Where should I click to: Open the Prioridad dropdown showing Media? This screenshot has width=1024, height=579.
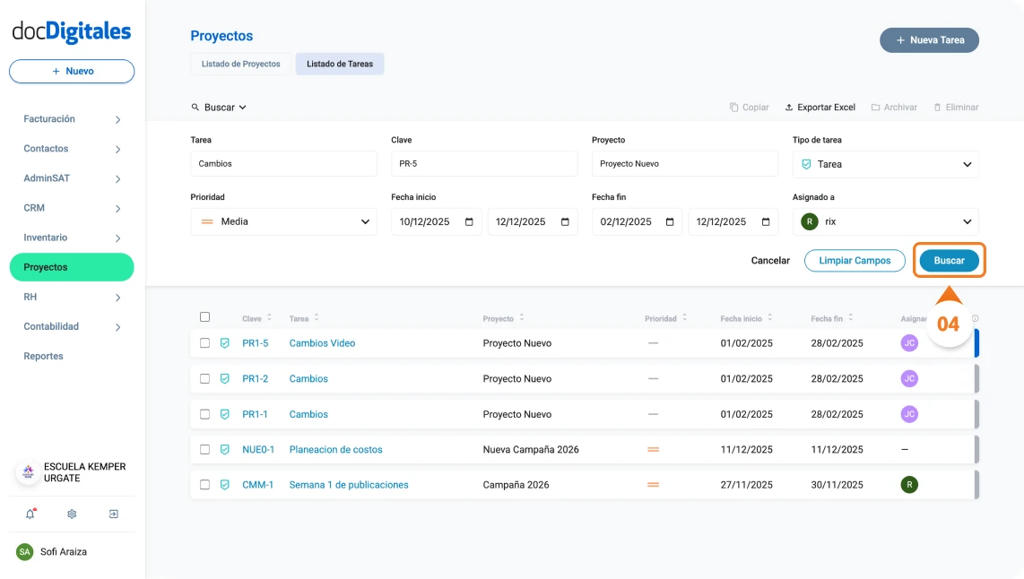point(283,222)
